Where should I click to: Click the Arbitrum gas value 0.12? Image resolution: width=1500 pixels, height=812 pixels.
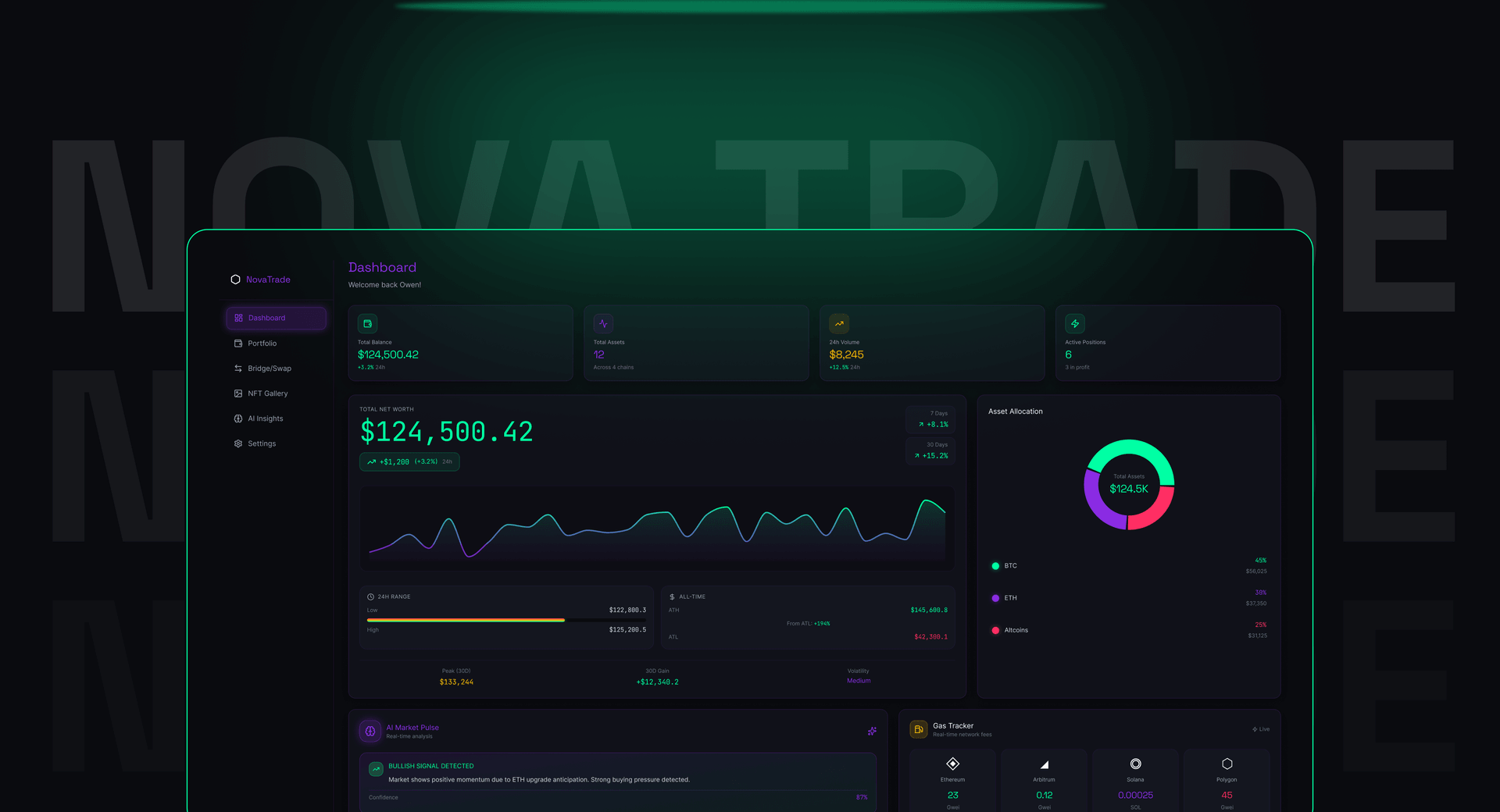[1045, 795]
